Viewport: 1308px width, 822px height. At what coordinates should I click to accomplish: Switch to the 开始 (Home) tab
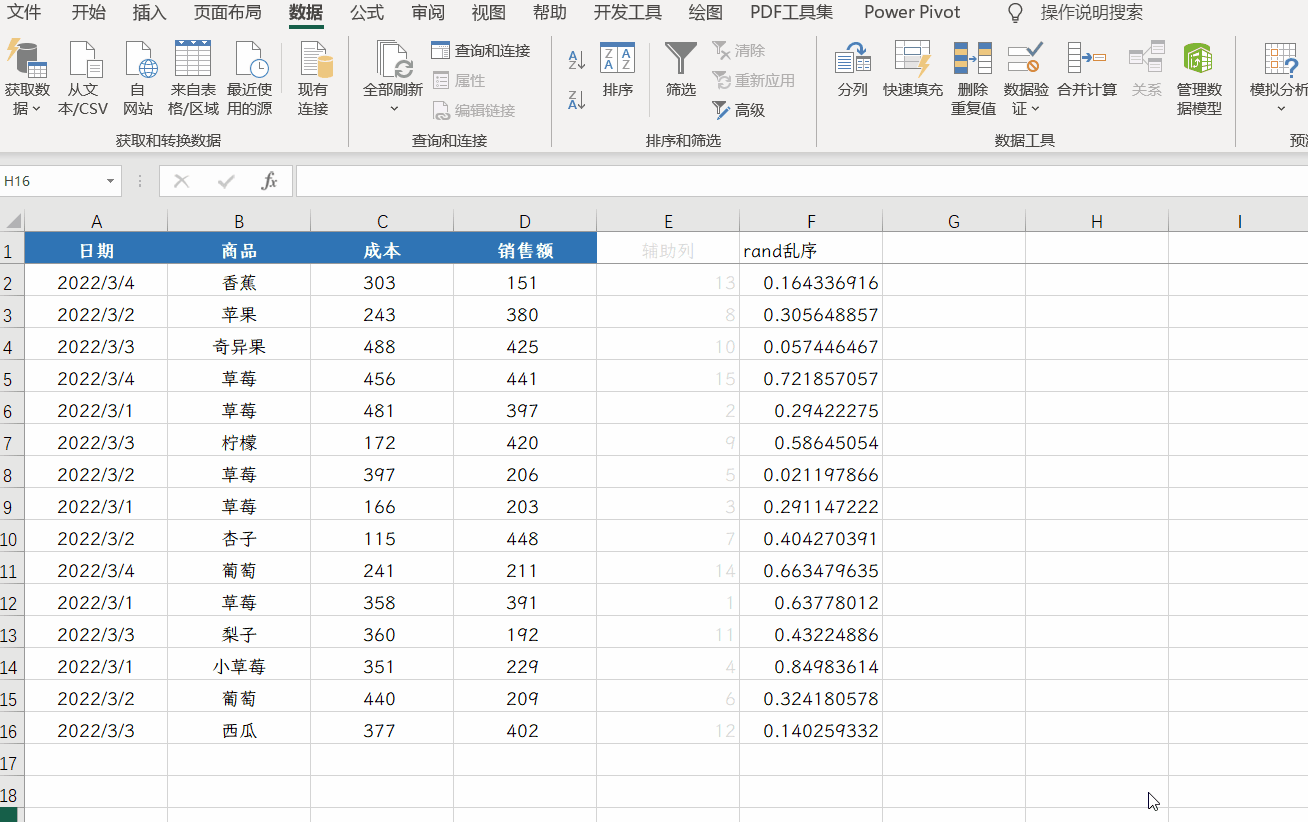point(89,13)
